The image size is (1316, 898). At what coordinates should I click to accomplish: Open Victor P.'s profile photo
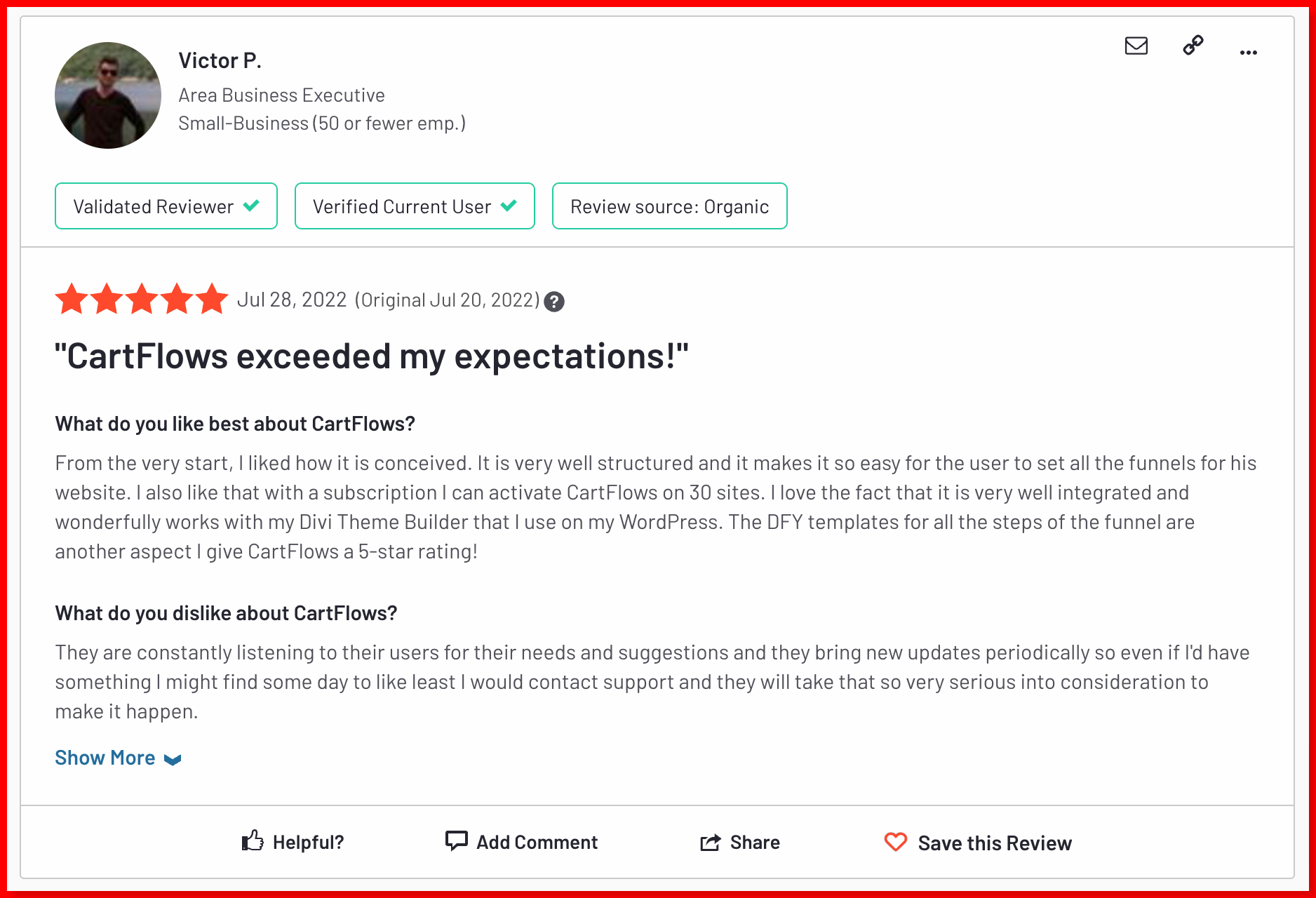click(108, 95)
